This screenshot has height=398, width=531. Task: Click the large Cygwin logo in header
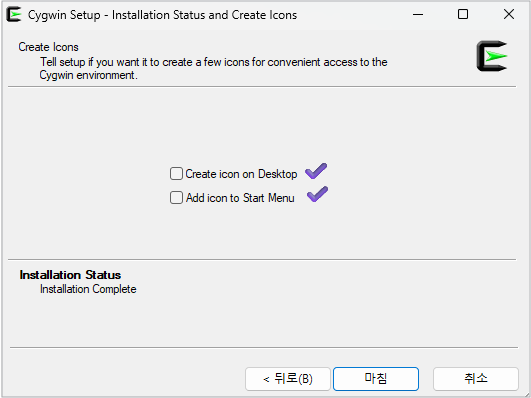tap(492, 56)
